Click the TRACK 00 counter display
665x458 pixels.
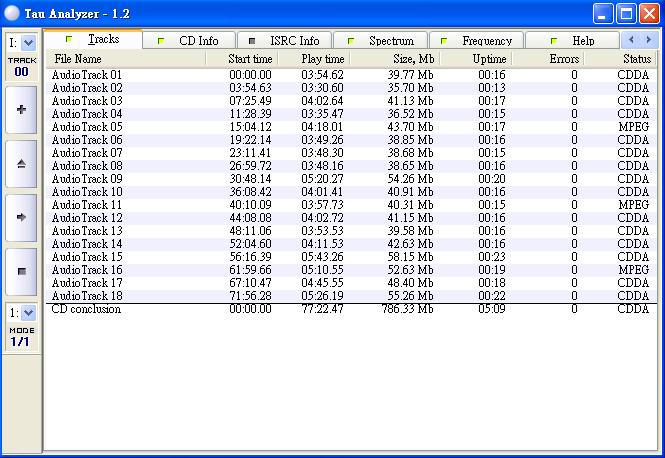[x=22, y=67]
